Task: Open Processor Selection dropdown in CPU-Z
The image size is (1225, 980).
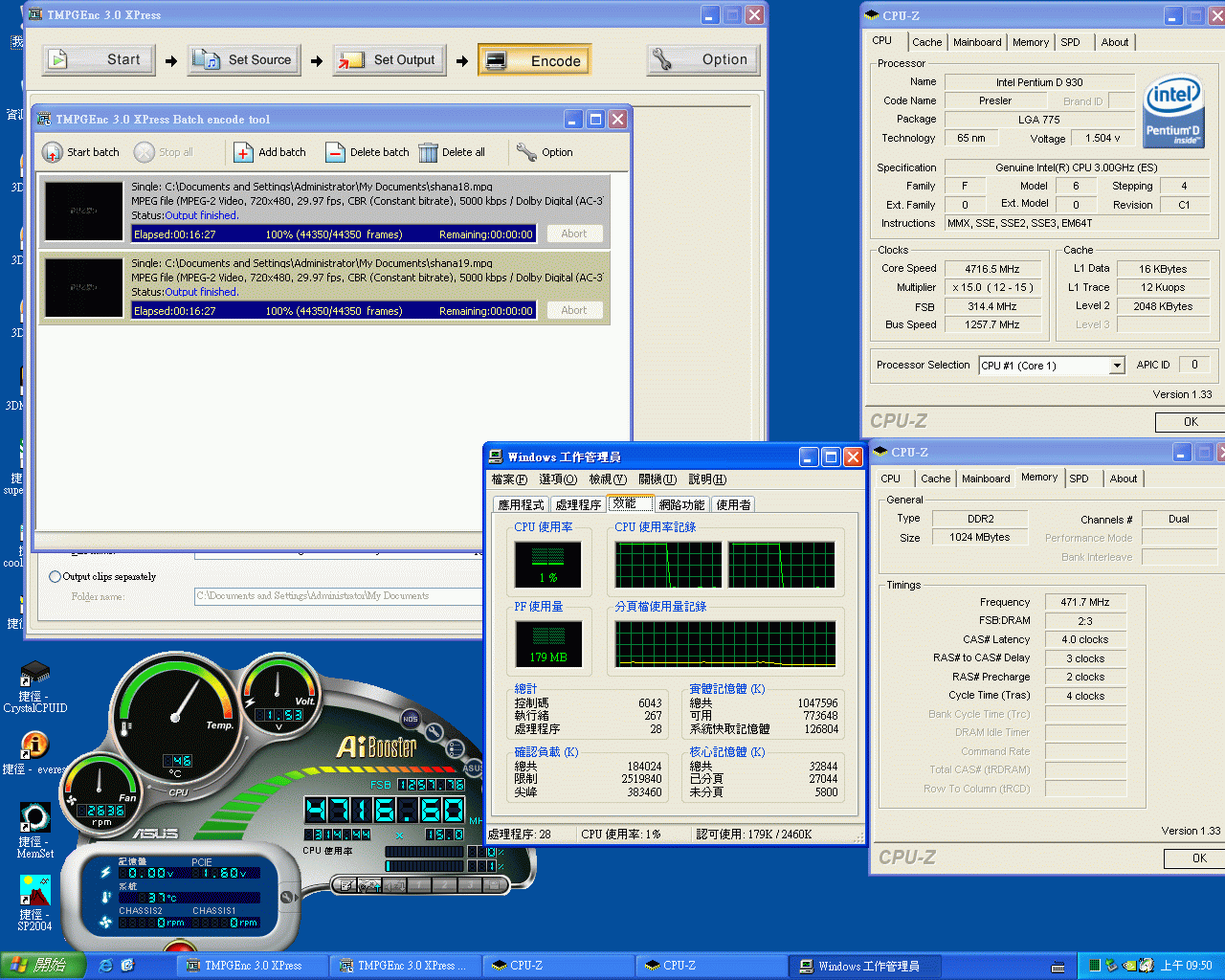Action: coord(1117,366)
